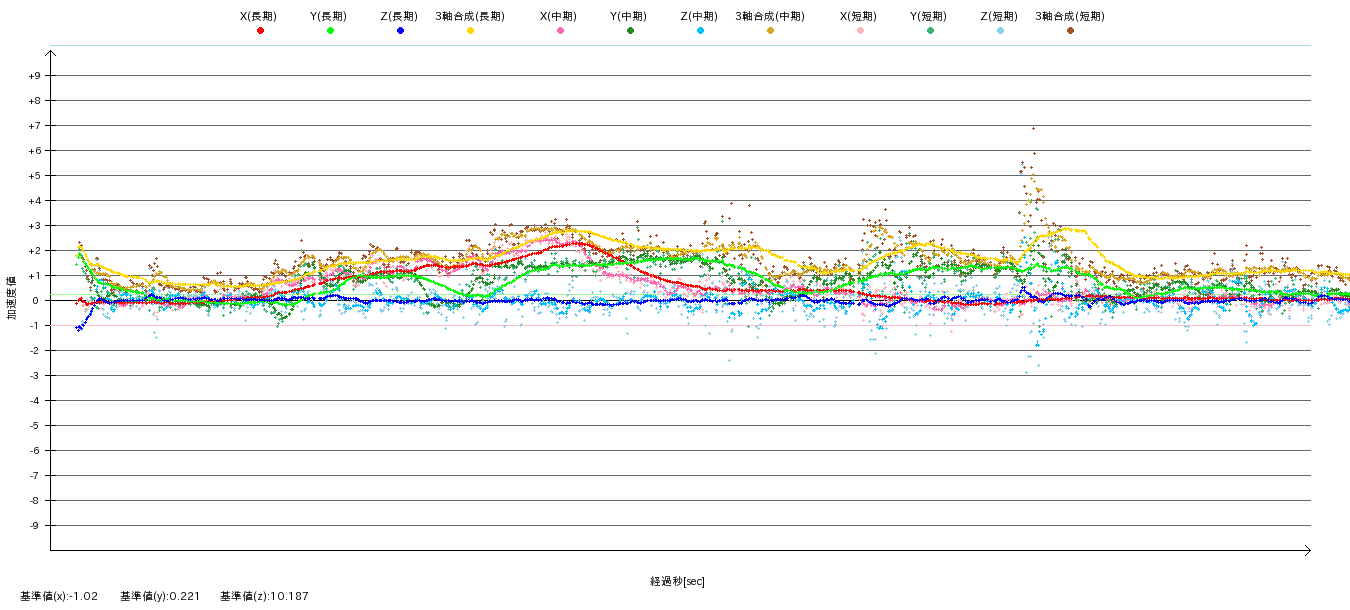Click the brown 3軸合成(短期) color dot
Viewport: 1350px width, 610px height.
pos(1070,31)
